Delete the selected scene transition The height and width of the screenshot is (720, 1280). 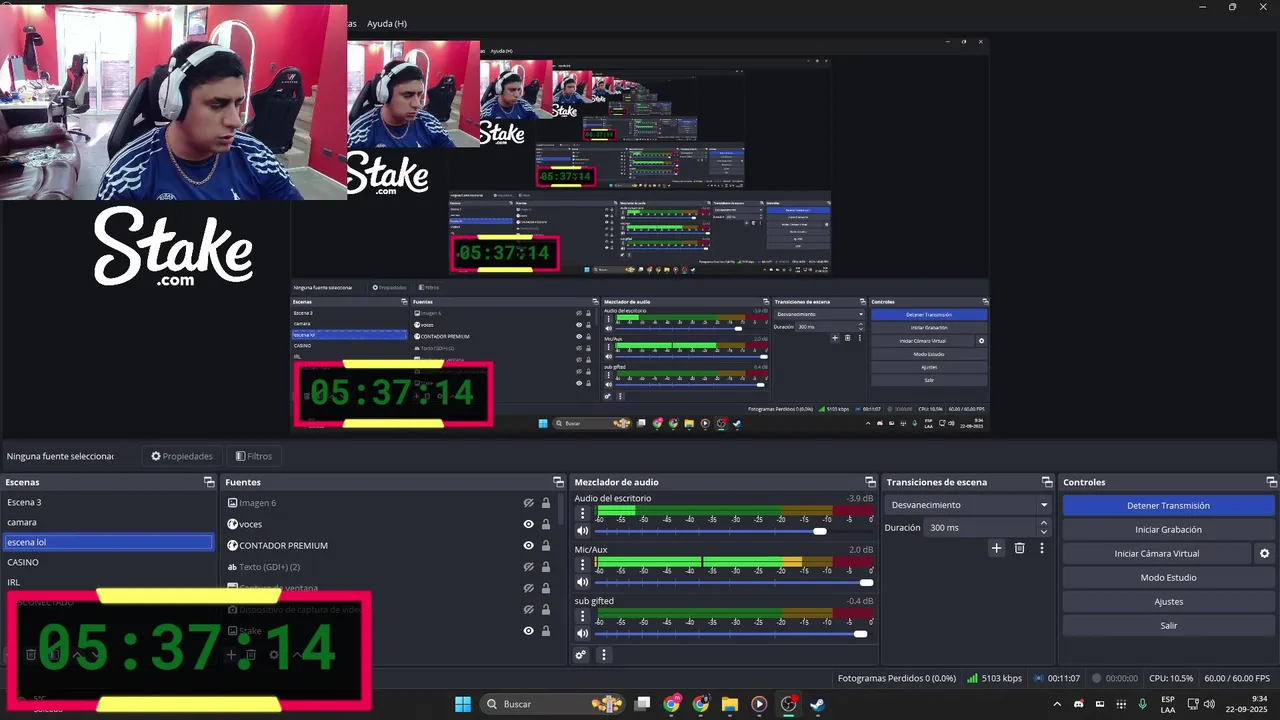point(1020,548)
